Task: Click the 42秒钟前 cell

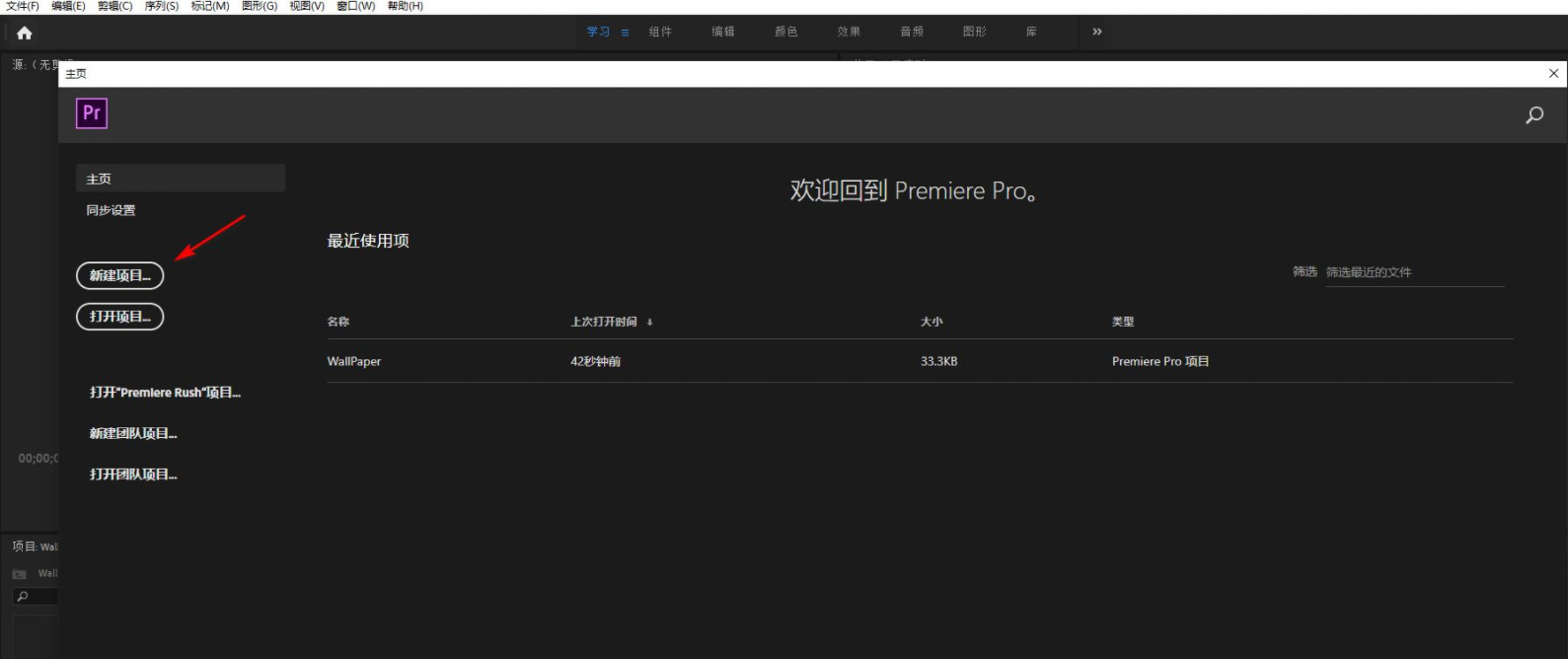Action: (595, 362)
